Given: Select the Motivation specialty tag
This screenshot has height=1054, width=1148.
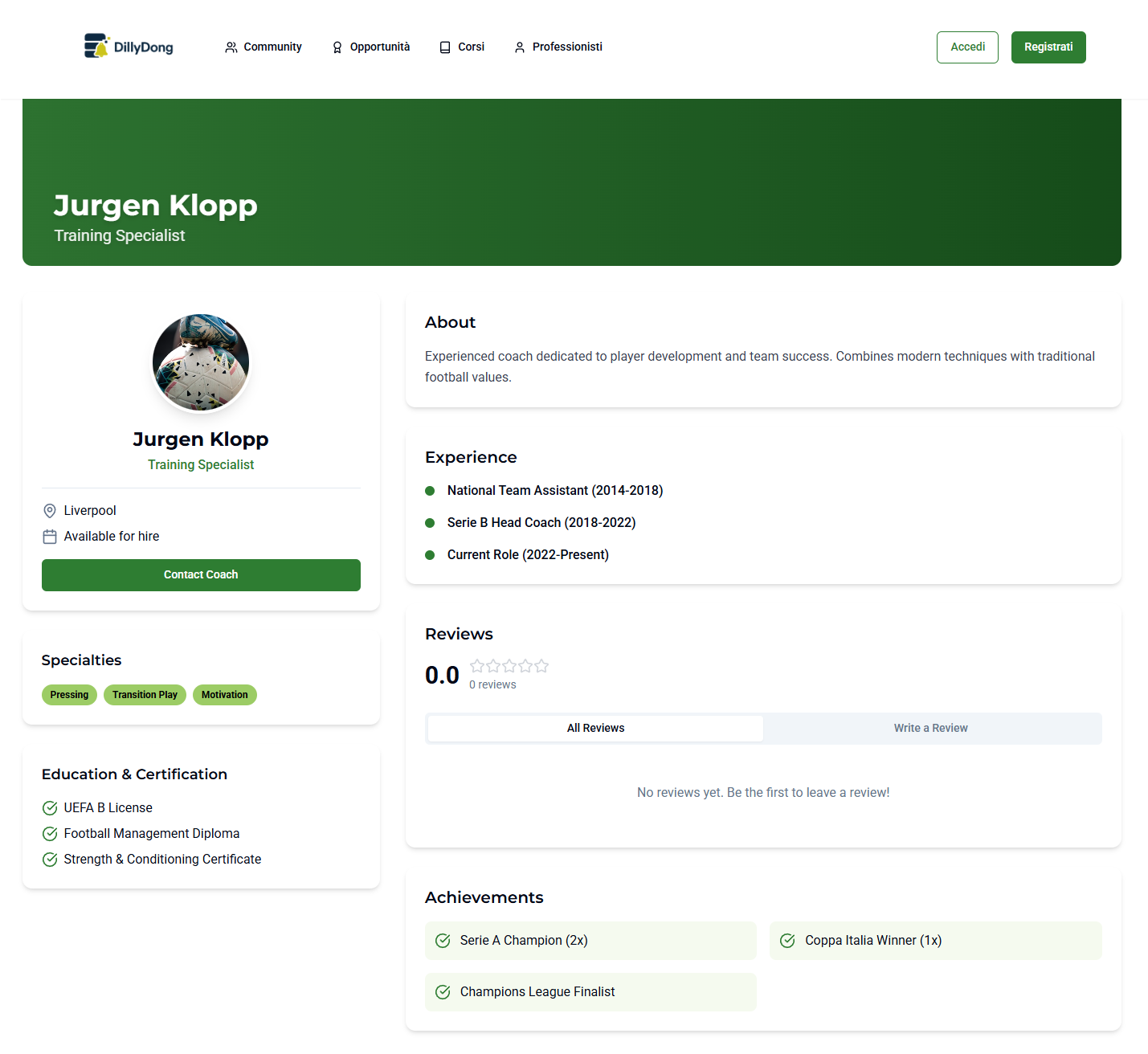Looking at the screenshot, I should coord(225,695).
